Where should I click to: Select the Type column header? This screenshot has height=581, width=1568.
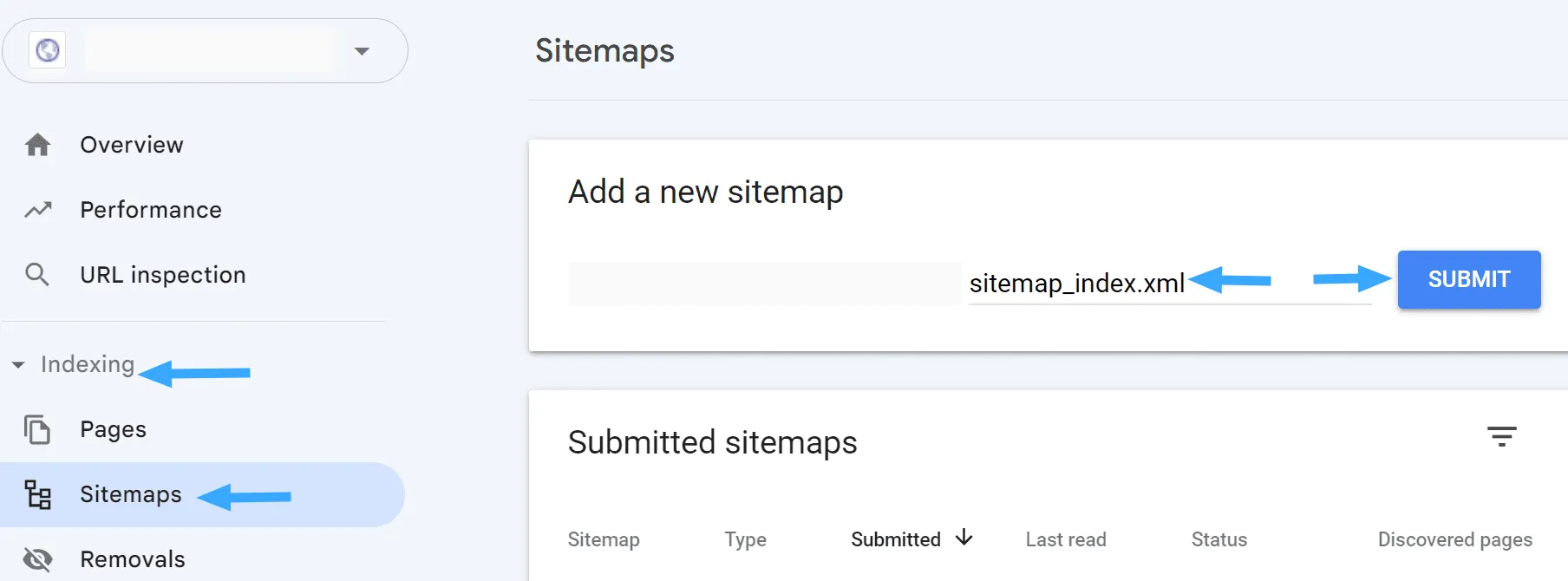click(745, 539)
